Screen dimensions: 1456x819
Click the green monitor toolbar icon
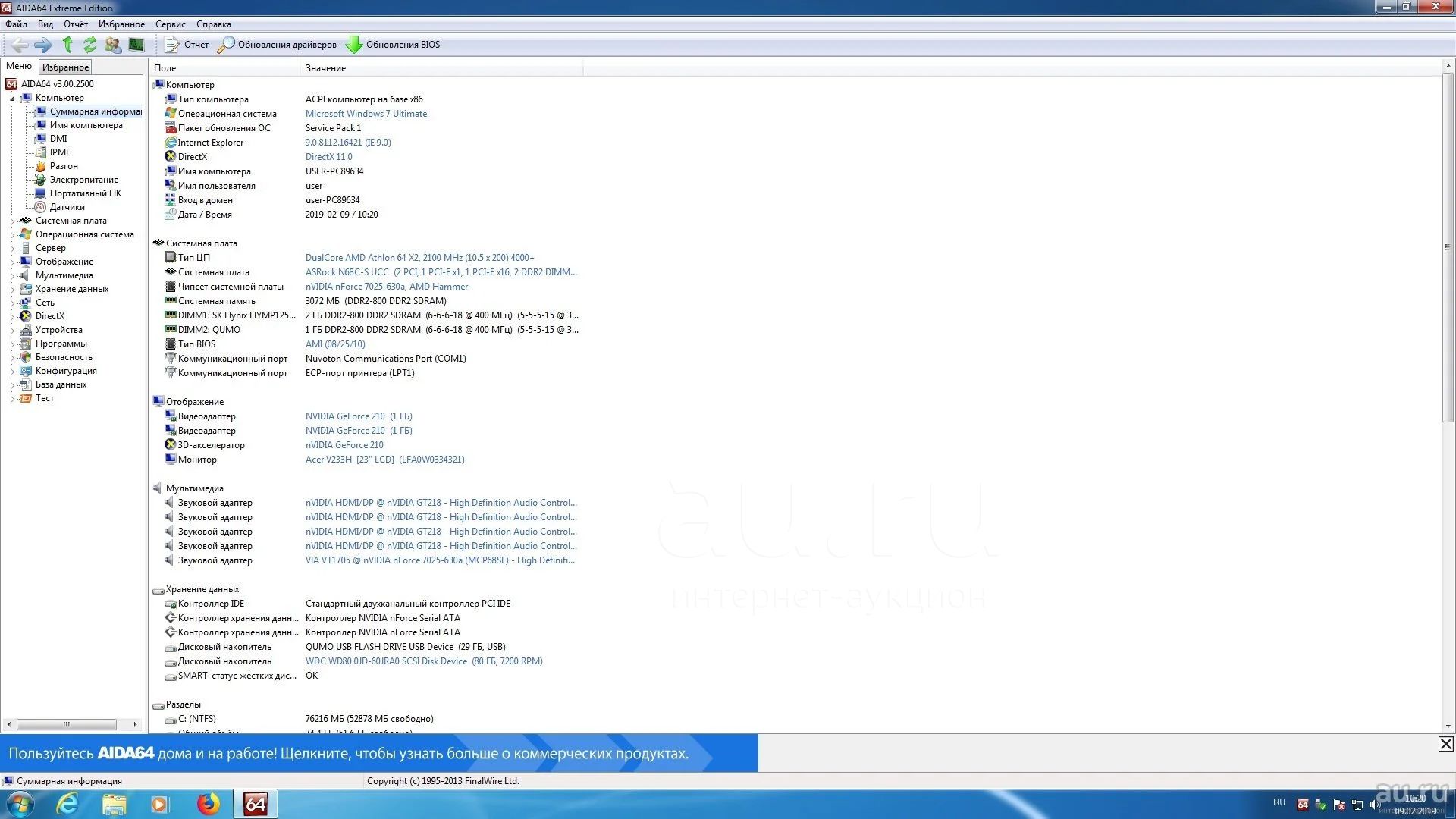(x=136, y=45)
